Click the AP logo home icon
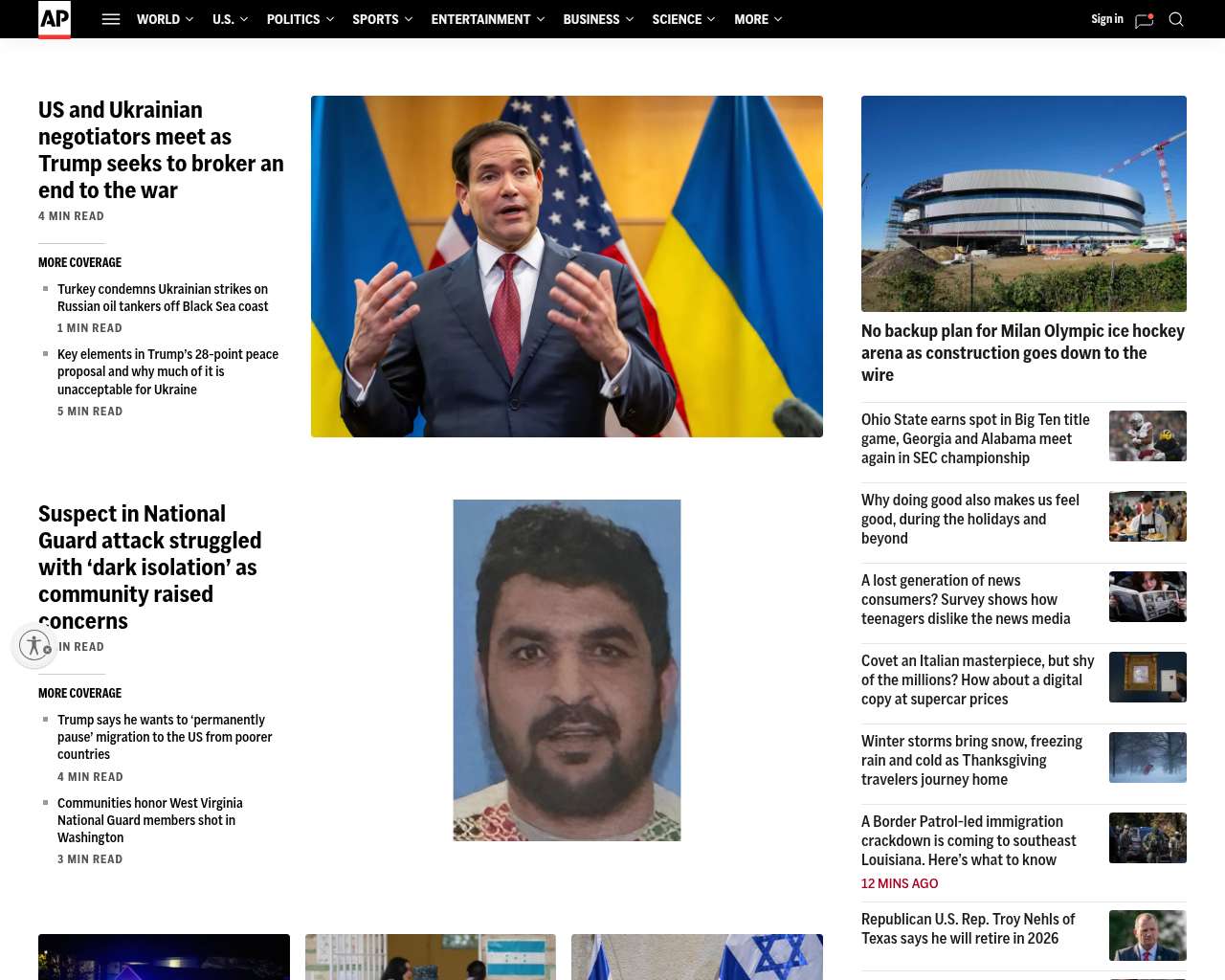1225x980 pixels. (55, 19)
